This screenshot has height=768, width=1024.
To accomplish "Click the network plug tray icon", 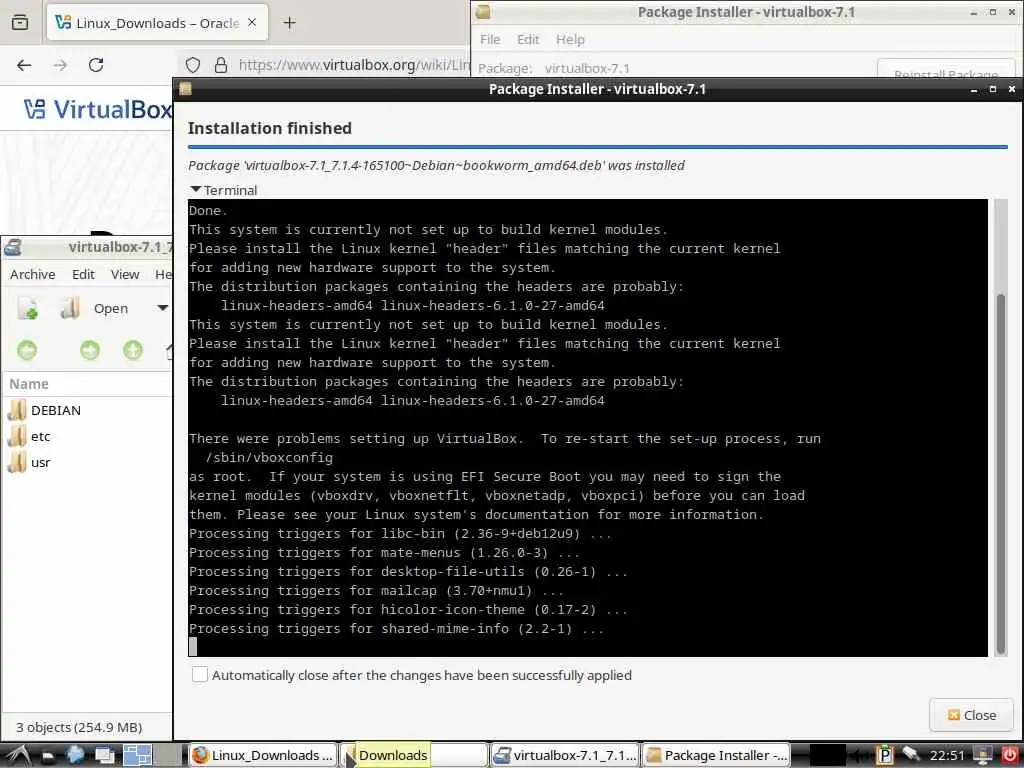I will tap(910, 756).
